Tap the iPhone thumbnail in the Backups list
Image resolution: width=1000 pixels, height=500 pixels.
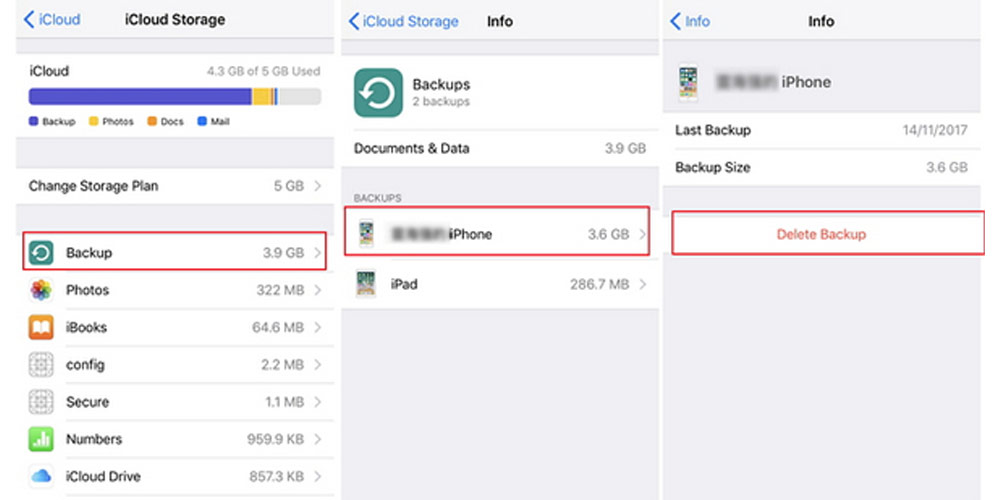(x=367, y=234)
